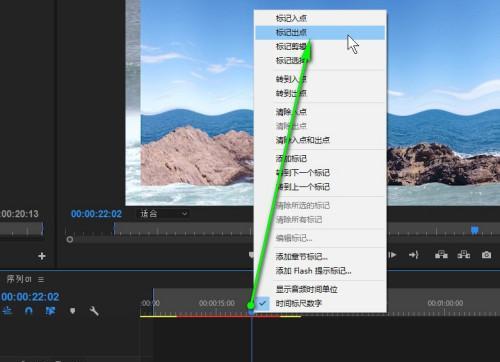Select 标记出点 (Mark Out) in the context menu

coord(320,32)
